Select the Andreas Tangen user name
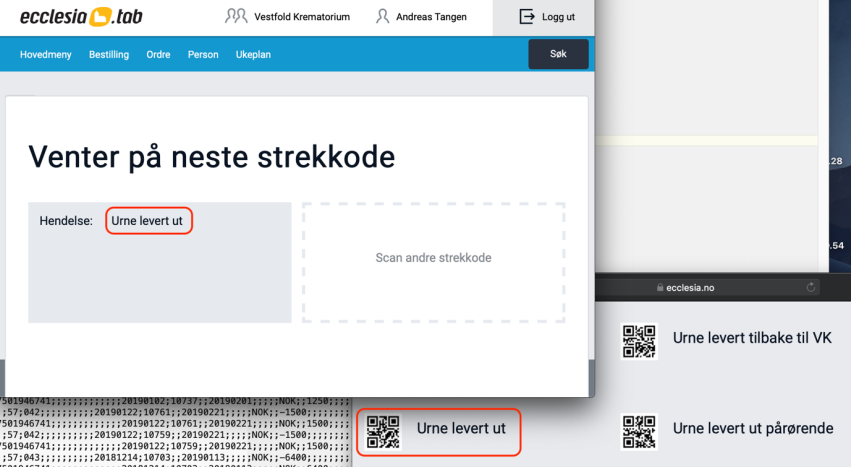This screenshot has height=467, width=851. (x=431, y=17)
